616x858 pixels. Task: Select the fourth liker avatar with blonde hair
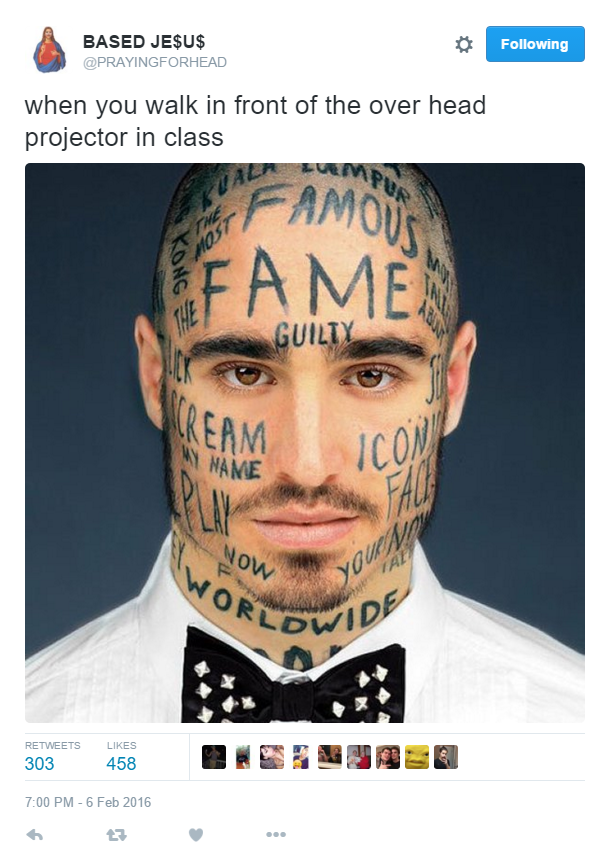click(x=301, y=757)
